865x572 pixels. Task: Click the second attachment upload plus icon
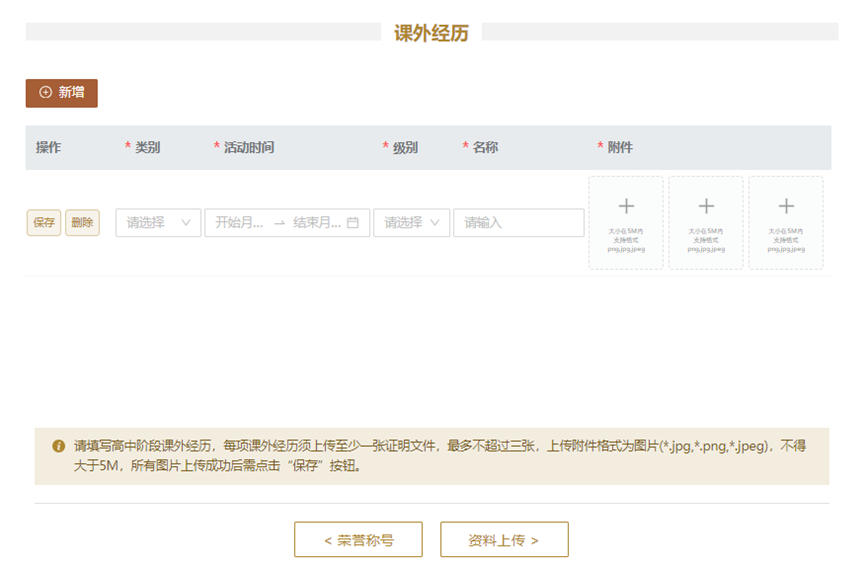coord(706,207)
